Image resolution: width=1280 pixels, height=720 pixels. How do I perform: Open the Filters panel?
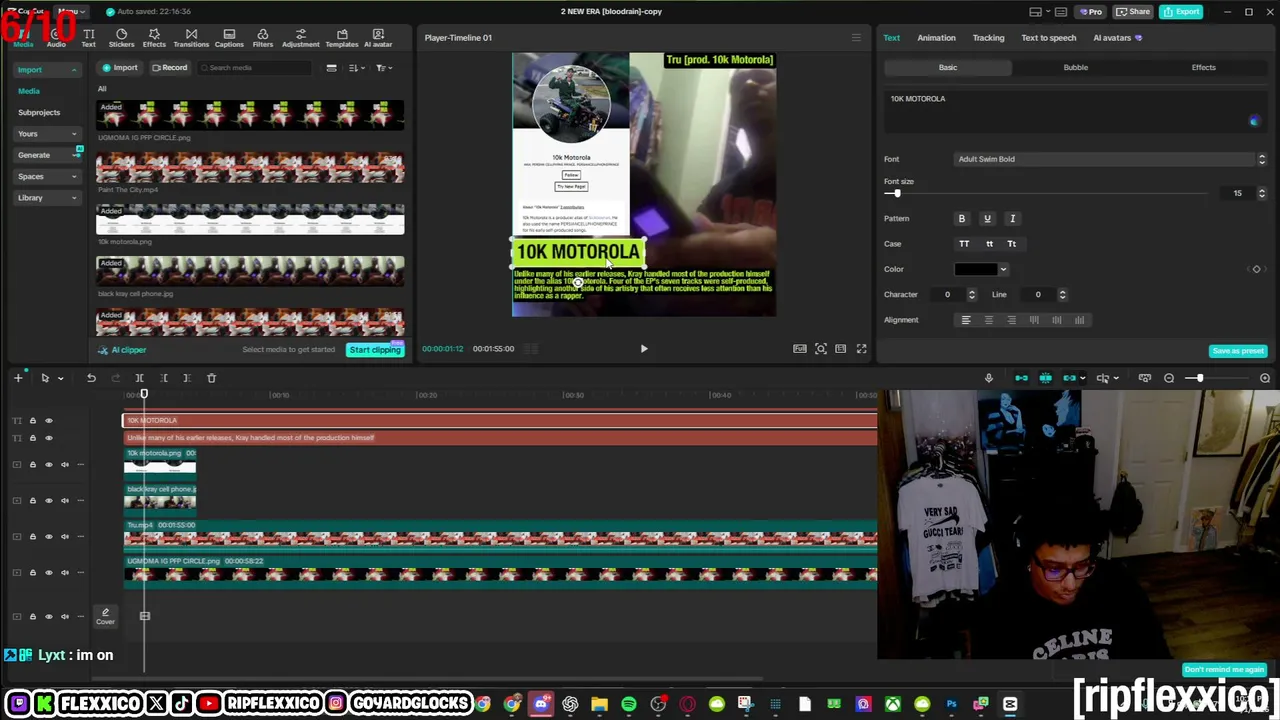[x=263, y=38]
